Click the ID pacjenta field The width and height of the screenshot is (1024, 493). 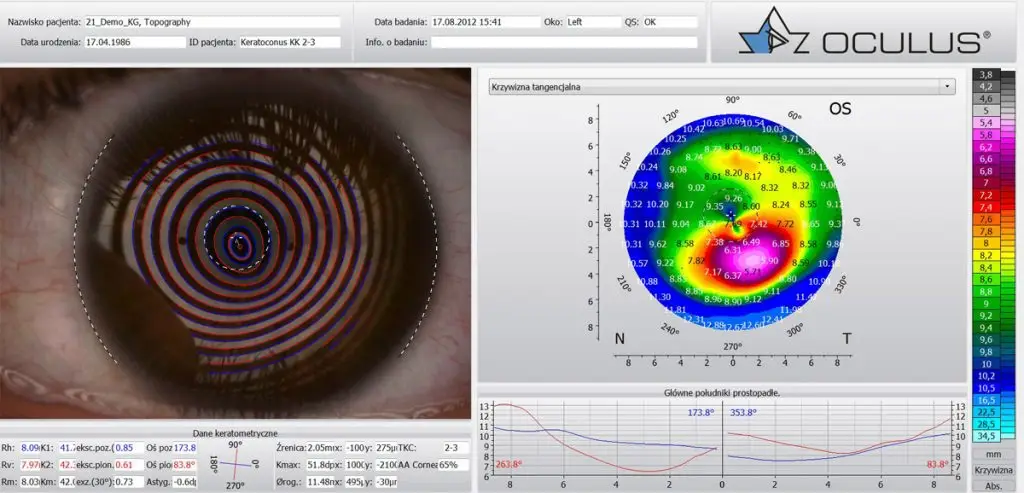(x=289, y=42)
